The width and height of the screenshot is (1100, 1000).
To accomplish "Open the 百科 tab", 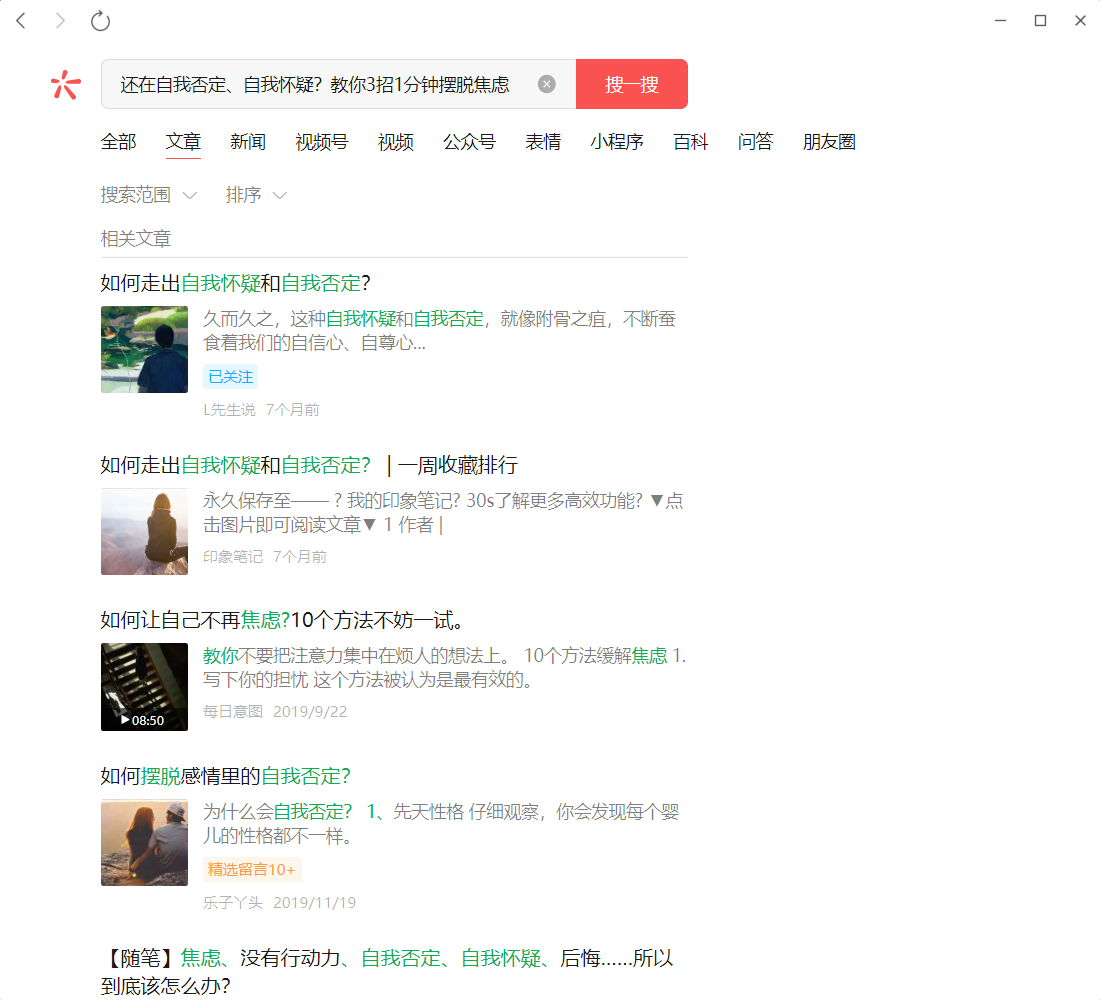I will (x=690, y=142).
